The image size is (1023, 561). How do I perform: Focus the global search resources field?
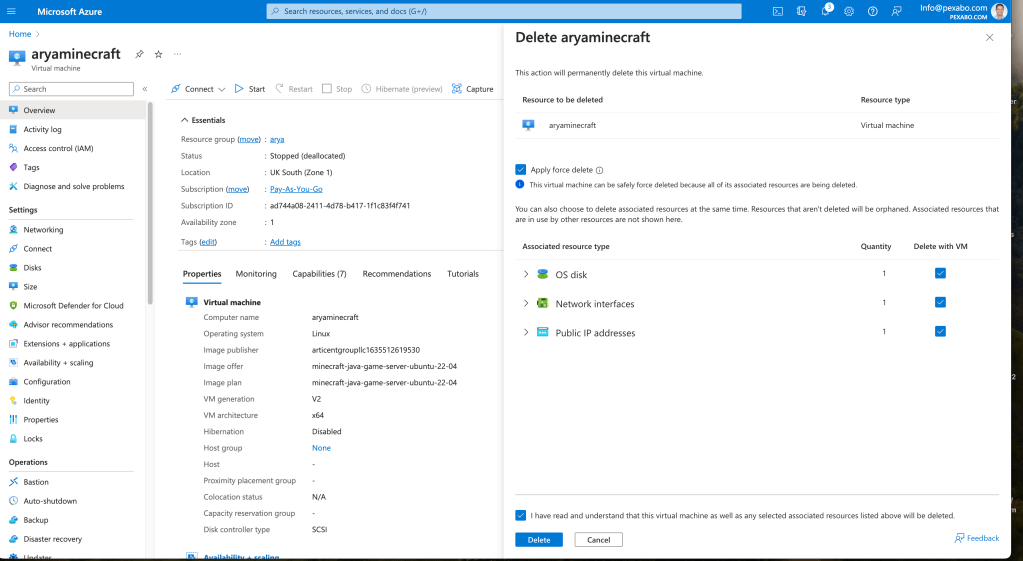(x=504, y=11)
